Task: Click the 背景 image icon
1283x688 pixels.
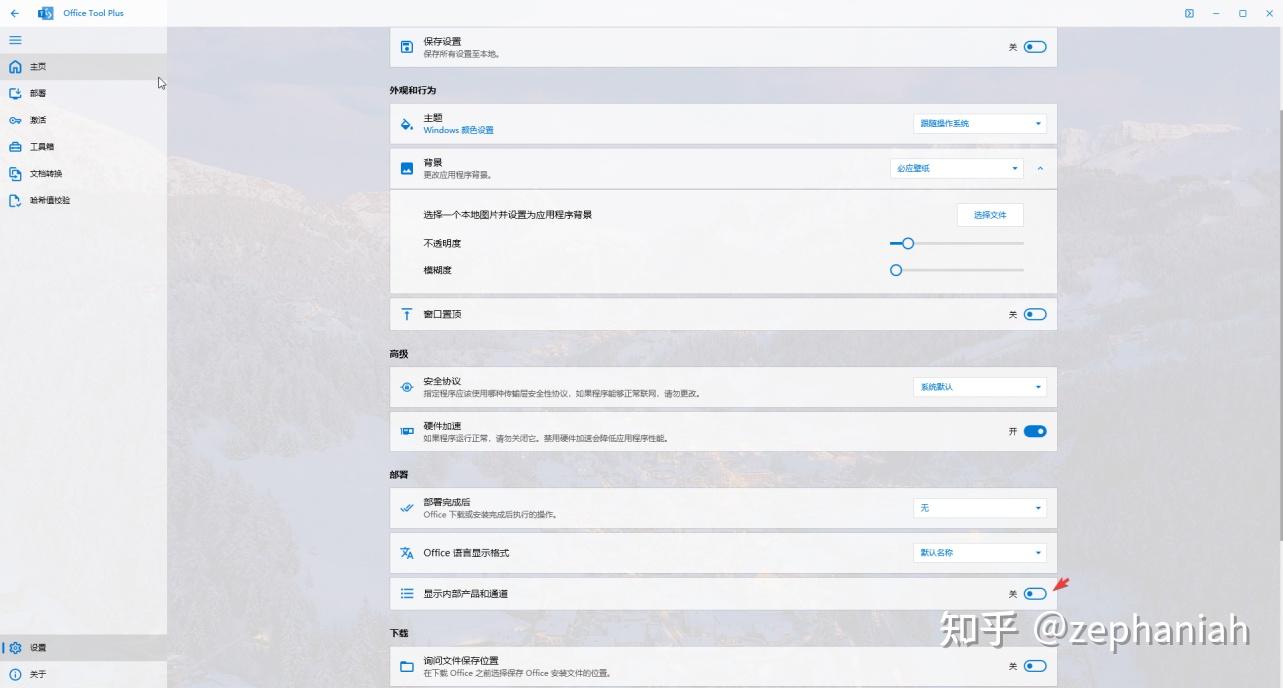Action: coord(406,168)
